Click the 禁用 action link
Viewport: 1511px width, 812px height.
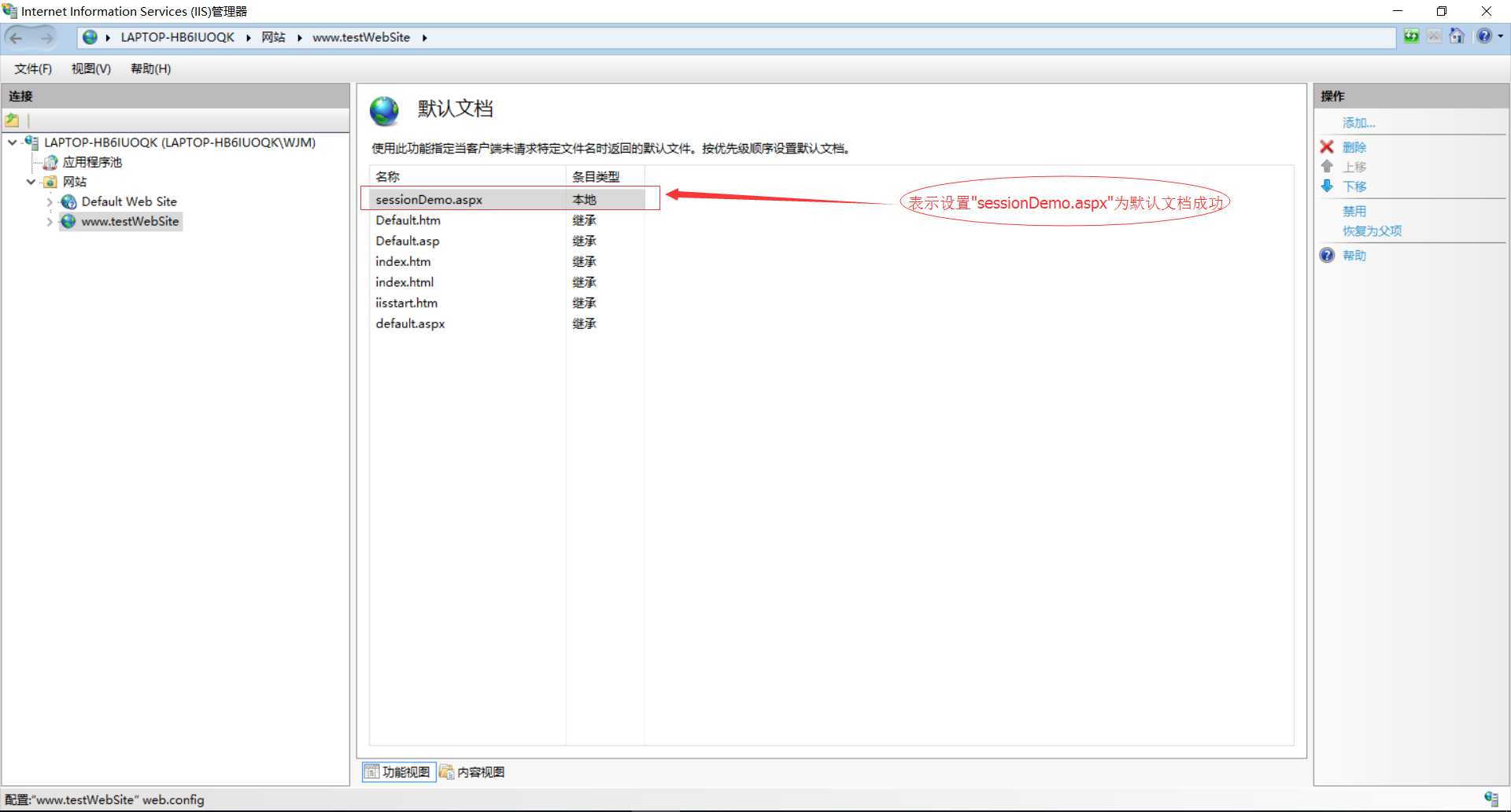point(1354,212)
